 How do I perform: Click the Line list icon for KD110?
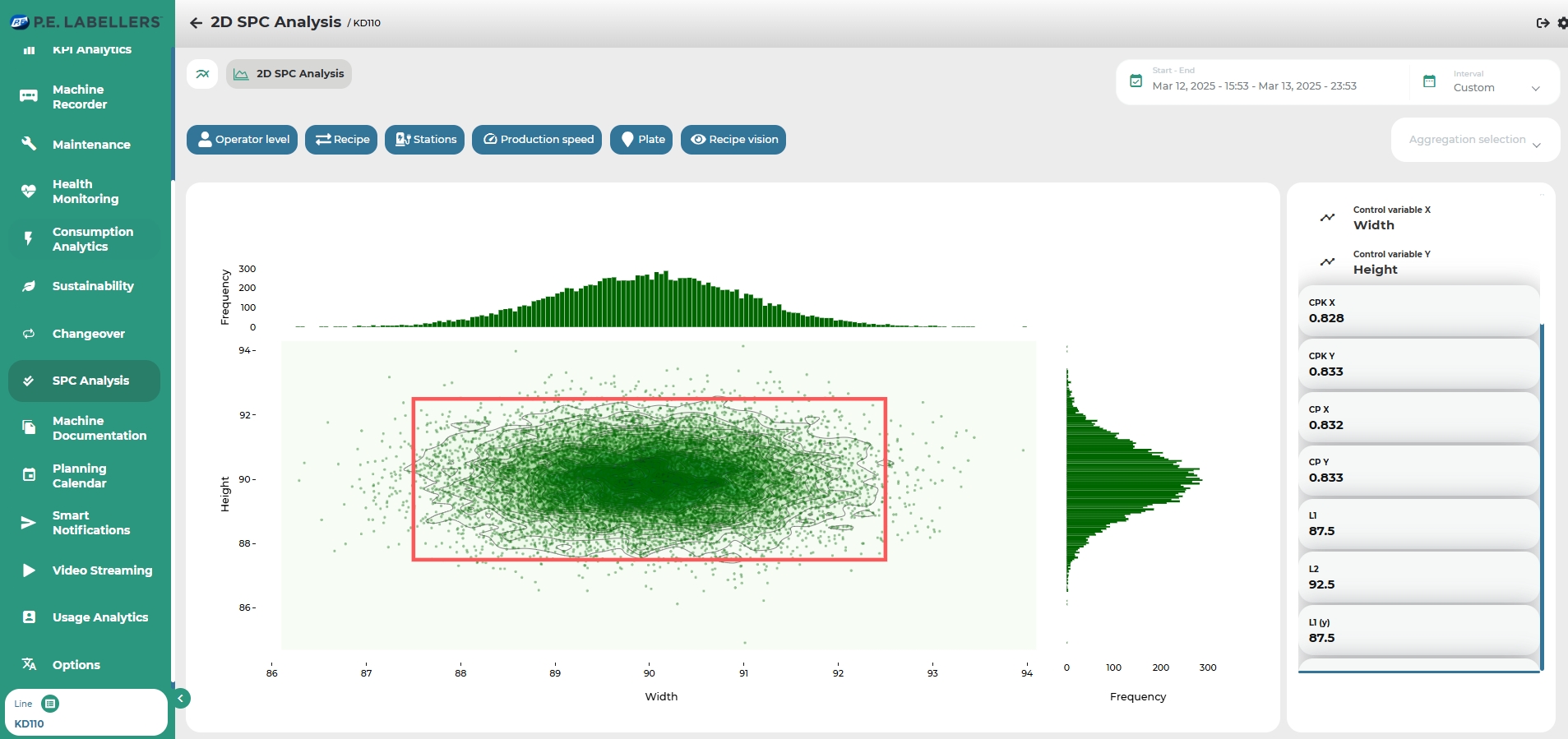pos(50,704)
